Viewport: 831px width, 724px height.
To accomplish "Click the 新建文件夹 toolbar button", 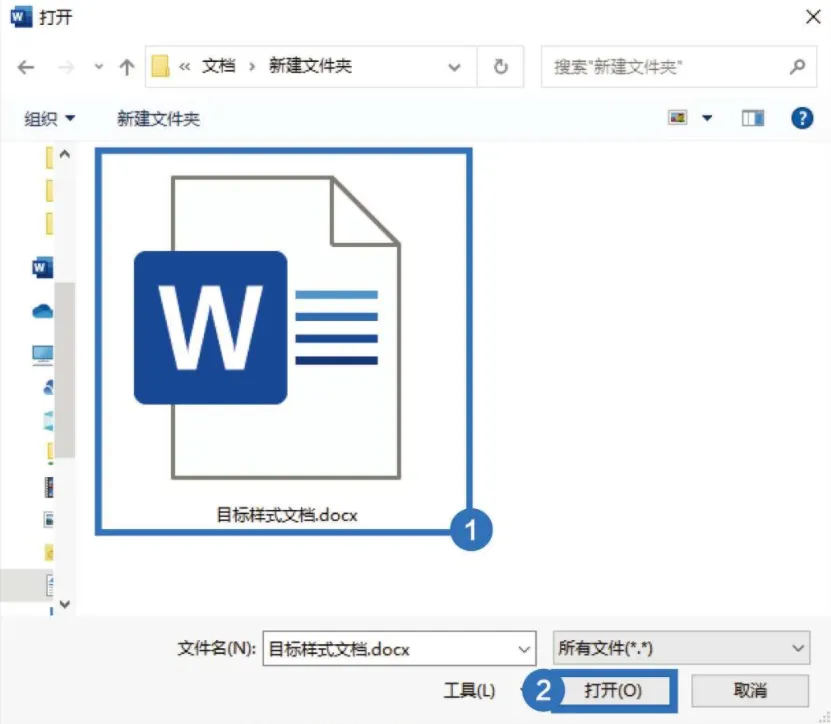I will point(158,118).
